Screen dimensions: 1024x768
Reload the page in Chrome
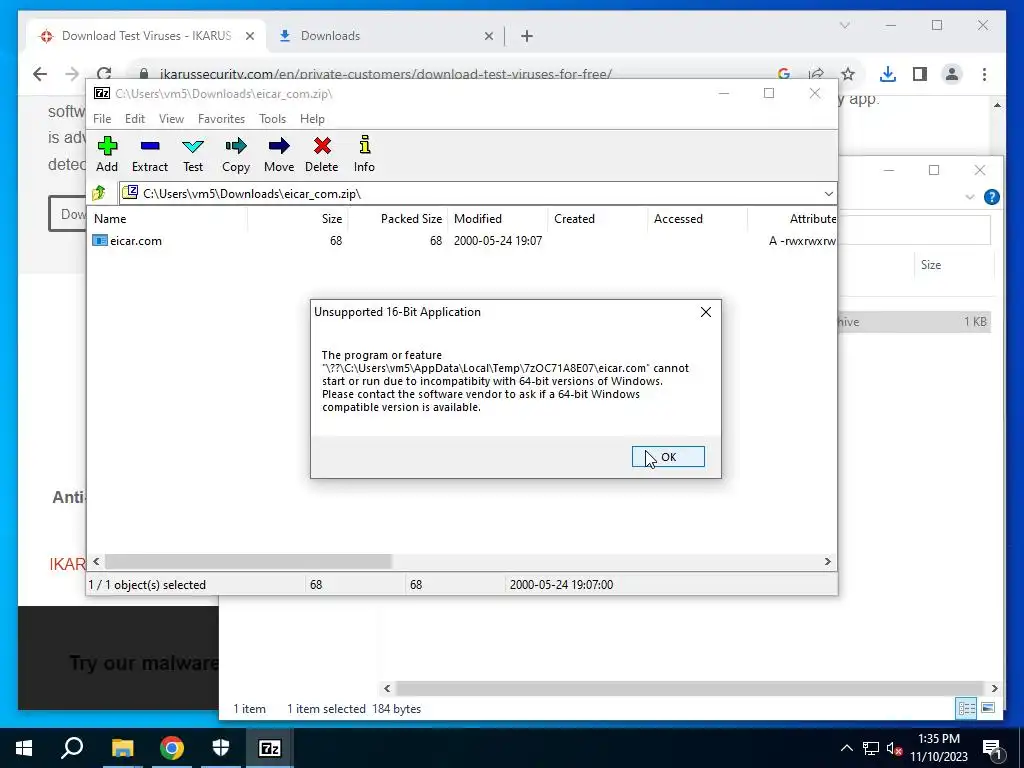pos(104,74)
